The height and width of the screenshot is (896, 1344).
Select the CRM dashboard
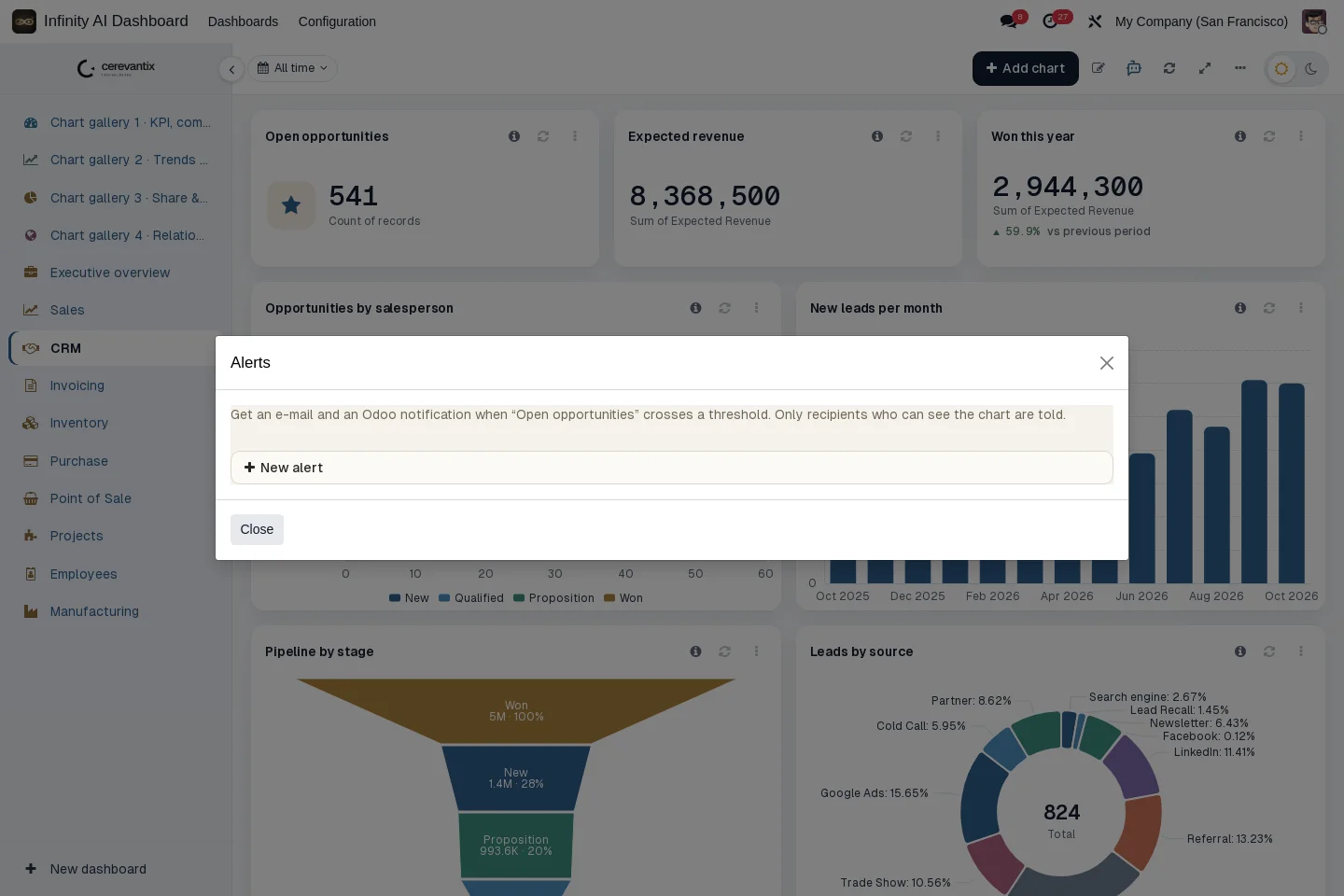[117, 348]
